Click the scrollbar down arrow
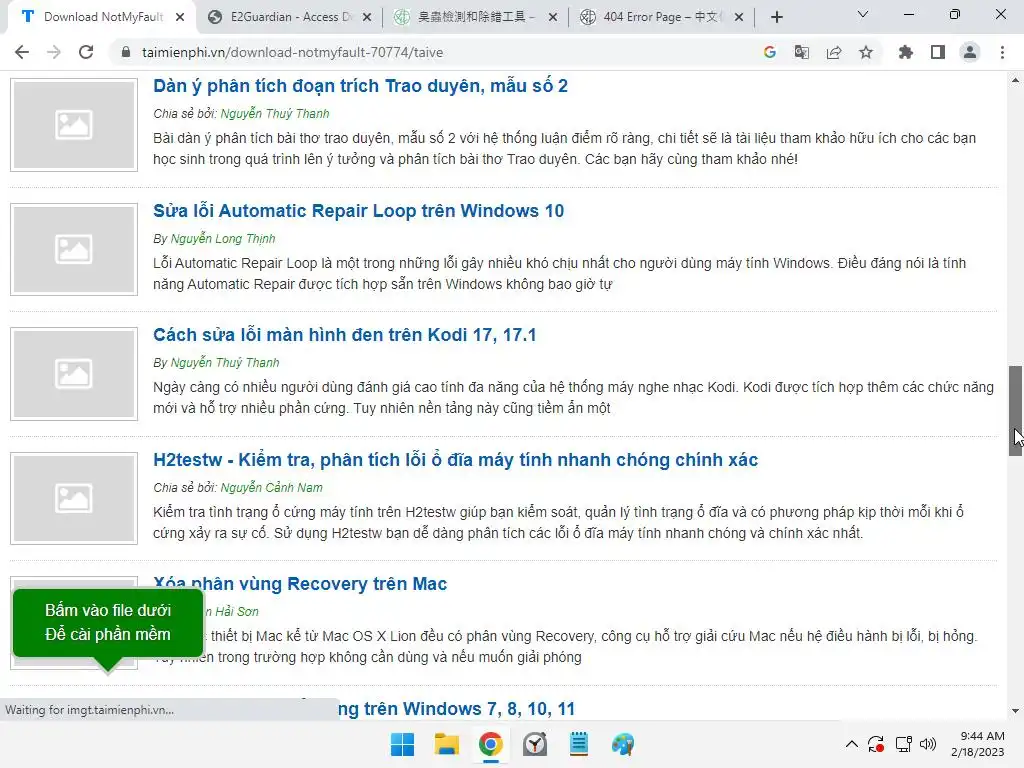The image size is (1024, 768). (x=1015, y=711)
